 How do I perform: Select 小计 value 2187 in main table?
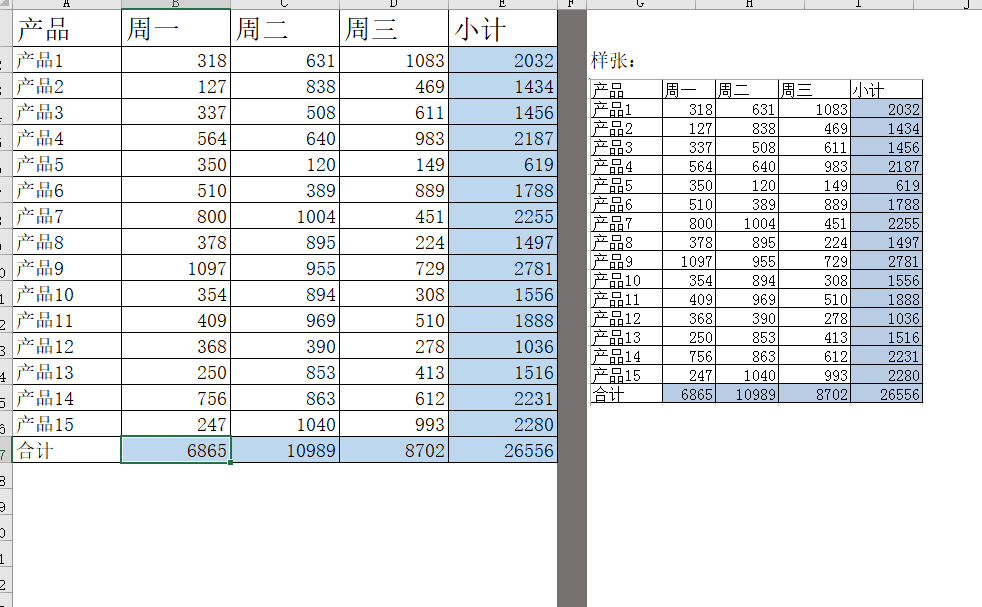[x=503, y=138]
